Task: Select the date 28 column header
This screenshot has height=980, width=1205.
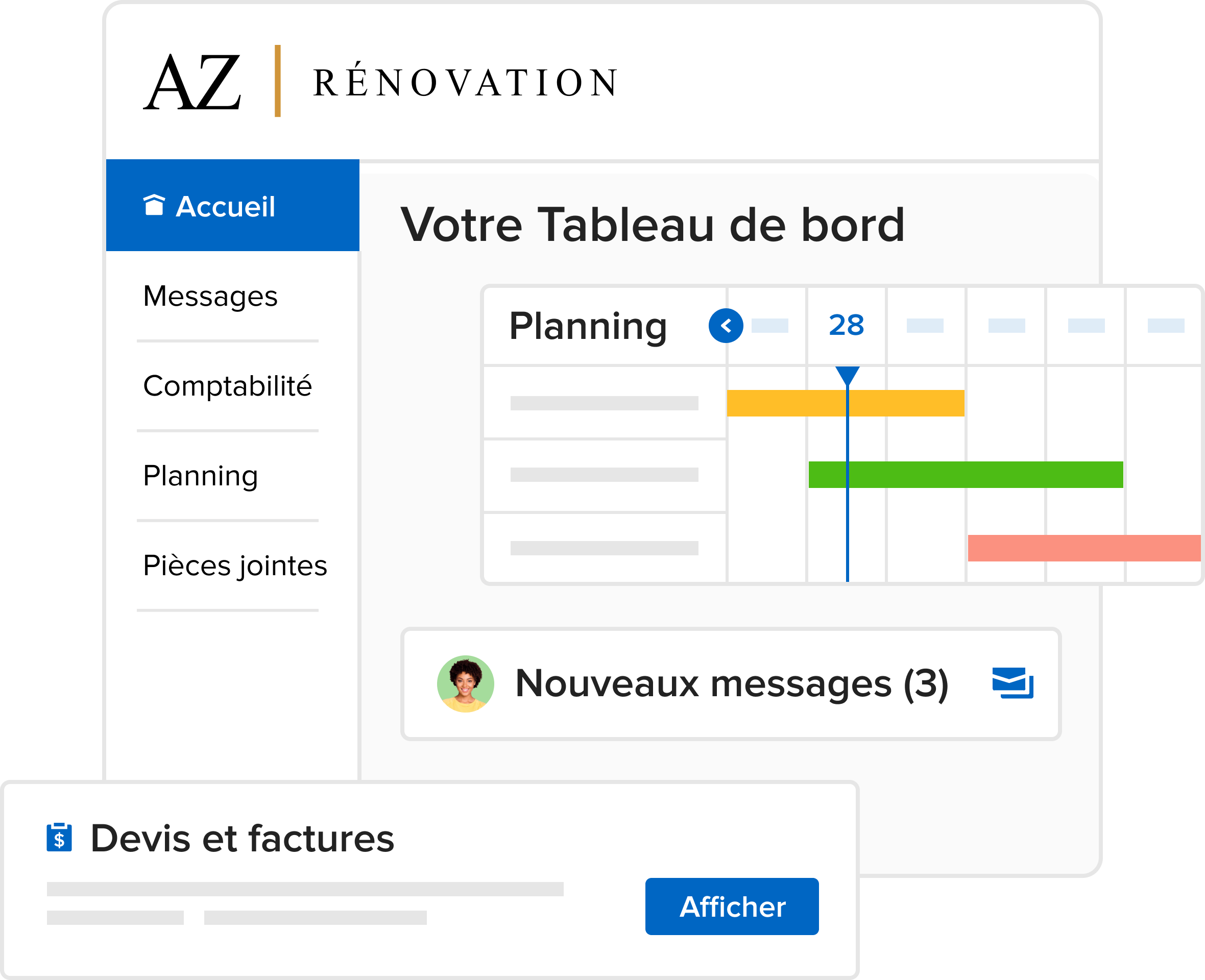Action: point(846,325)
